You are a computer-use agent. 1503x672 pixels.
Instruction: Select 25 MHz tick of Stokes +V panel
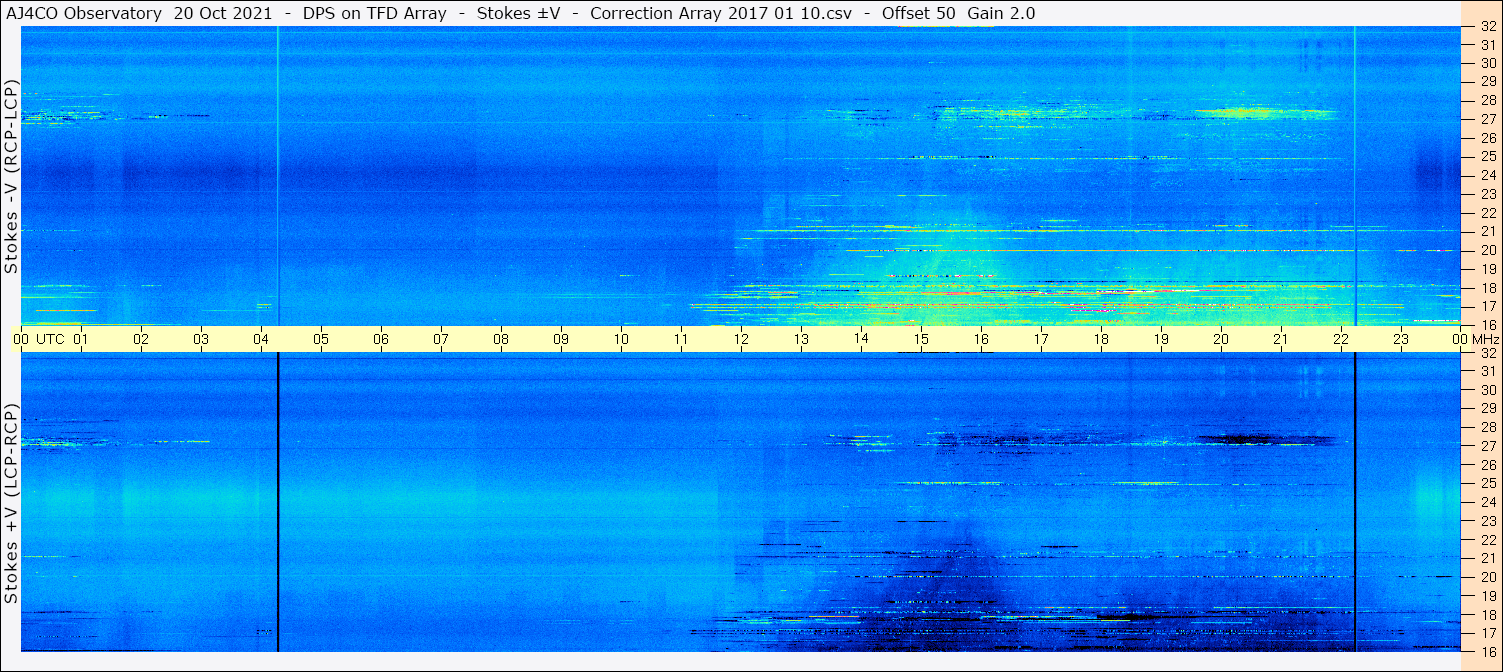click(x=1487, y=483)
